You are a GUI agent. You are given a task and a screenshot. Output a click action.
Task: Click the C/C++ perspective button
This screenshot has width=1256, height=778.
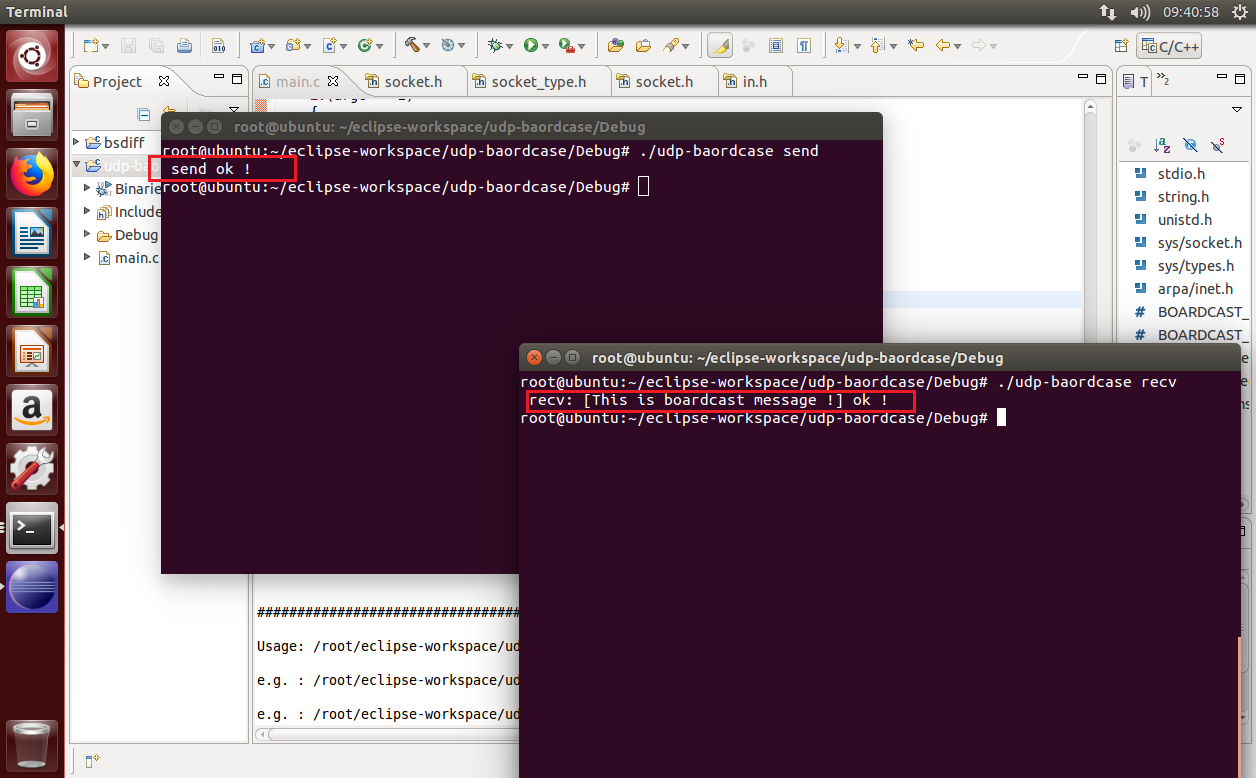(x=1169, y=45)
